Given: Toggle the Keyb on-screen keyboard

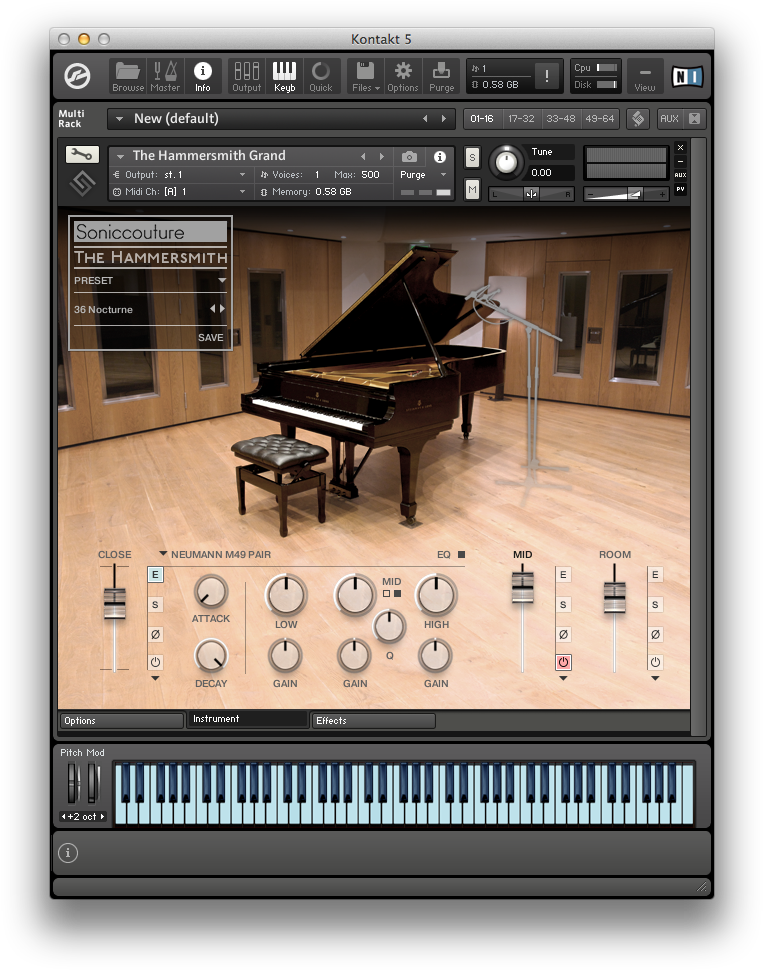Looking at the screenshot, I should click(x=285, y=77).
